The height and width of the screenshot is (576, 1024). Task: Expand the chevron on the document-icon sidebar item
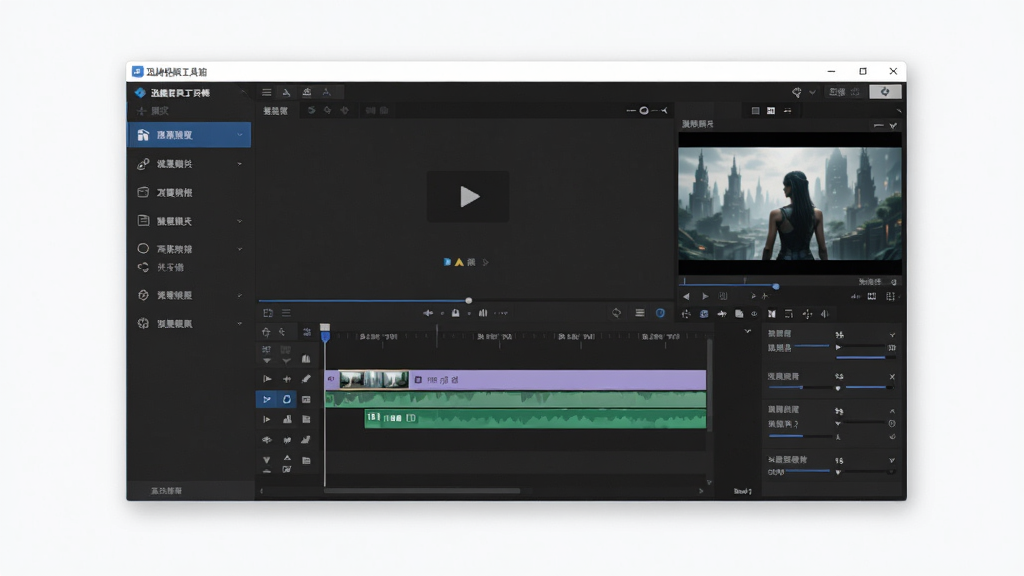(240, 221)
